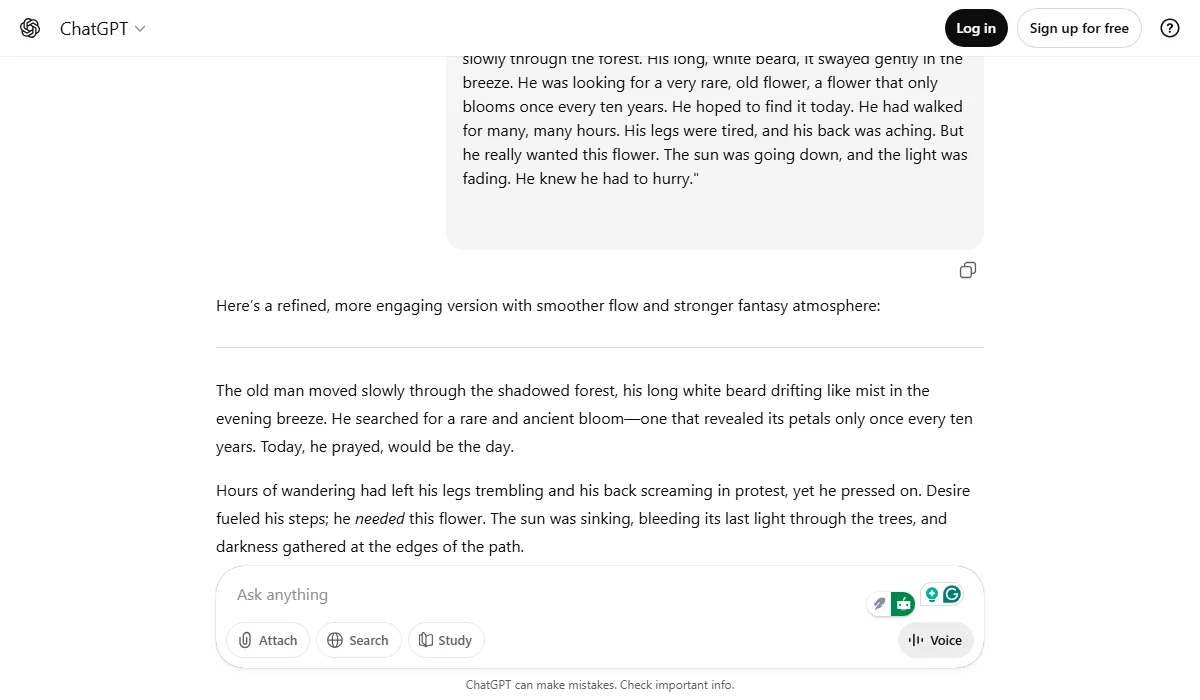Enable Search mode for the next prompt
This screenshot has width=1200, height=700.
point(358,640)
